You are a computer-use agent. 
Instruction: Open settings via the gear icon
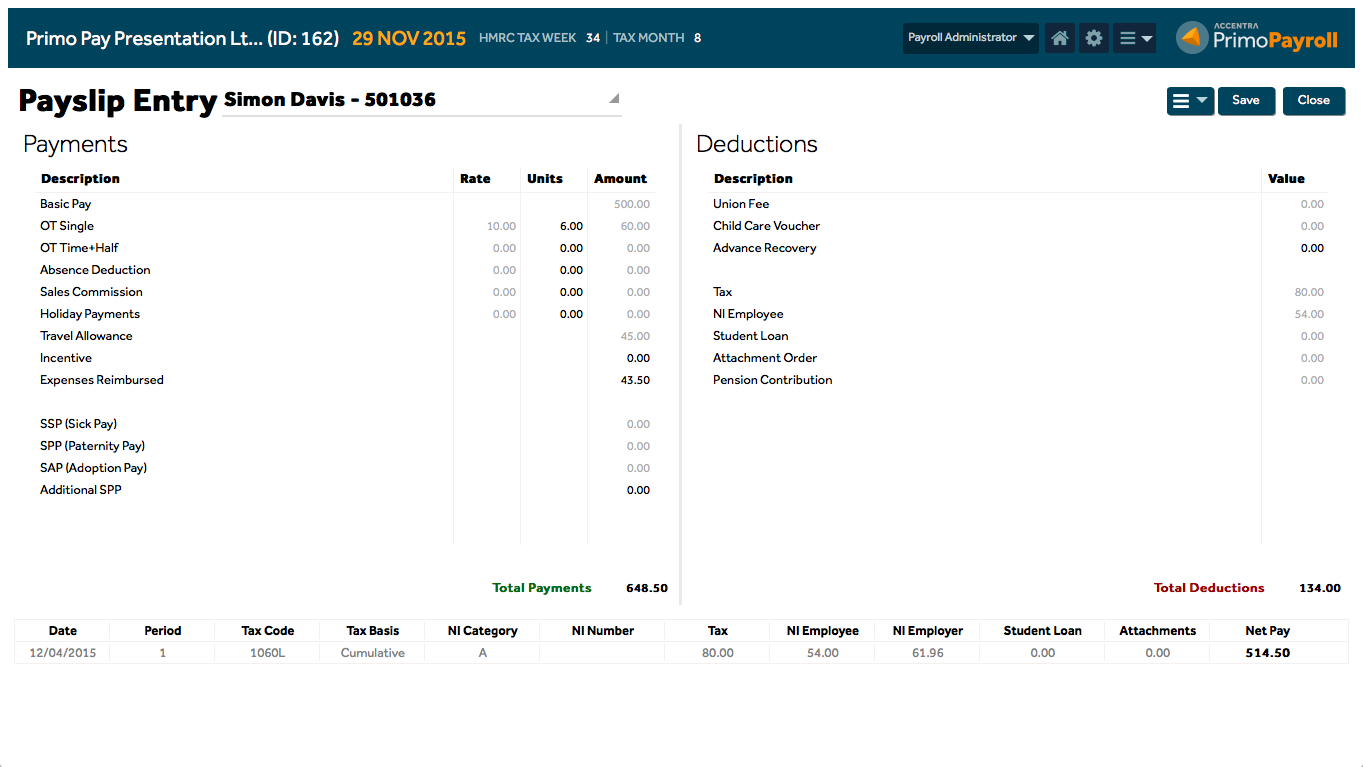pos(1094,38)
